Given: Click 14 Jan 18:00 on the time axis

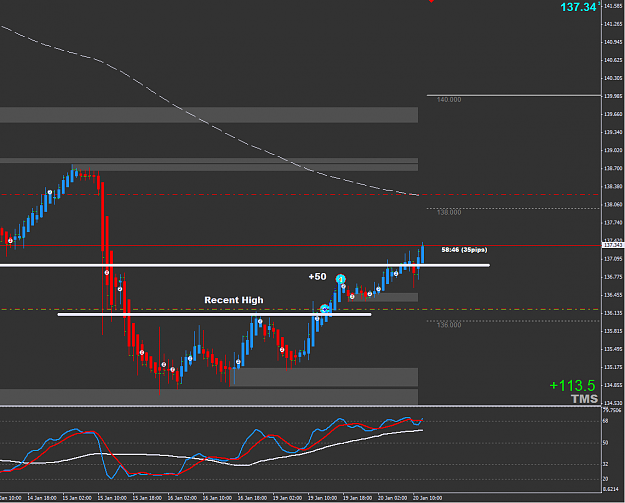Looking at the screenshot, I should click(42, 498).
